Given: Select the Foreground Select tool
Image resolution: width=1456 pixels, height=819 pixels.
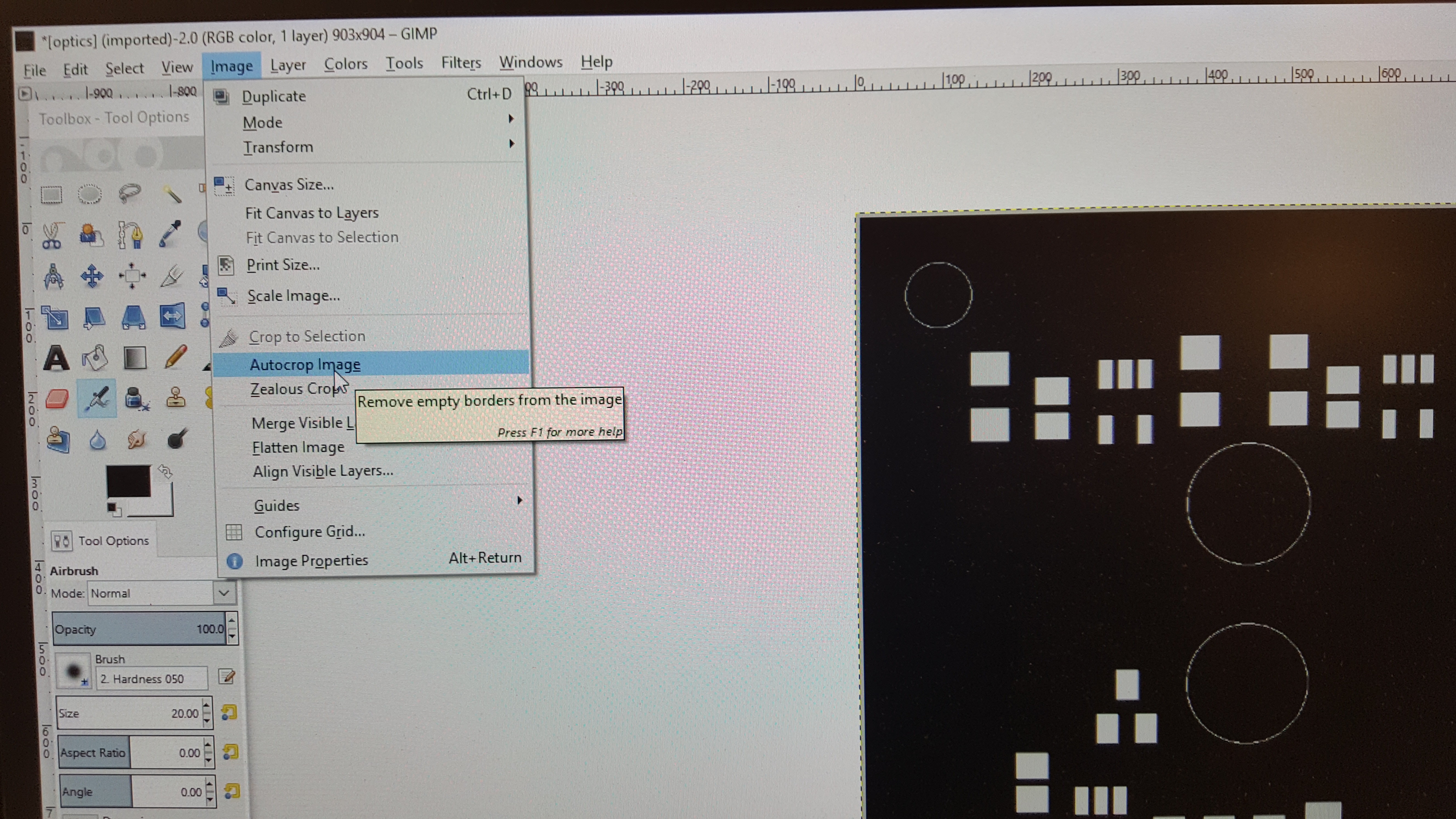Looking at the screenshot, I should click(91, 235).
